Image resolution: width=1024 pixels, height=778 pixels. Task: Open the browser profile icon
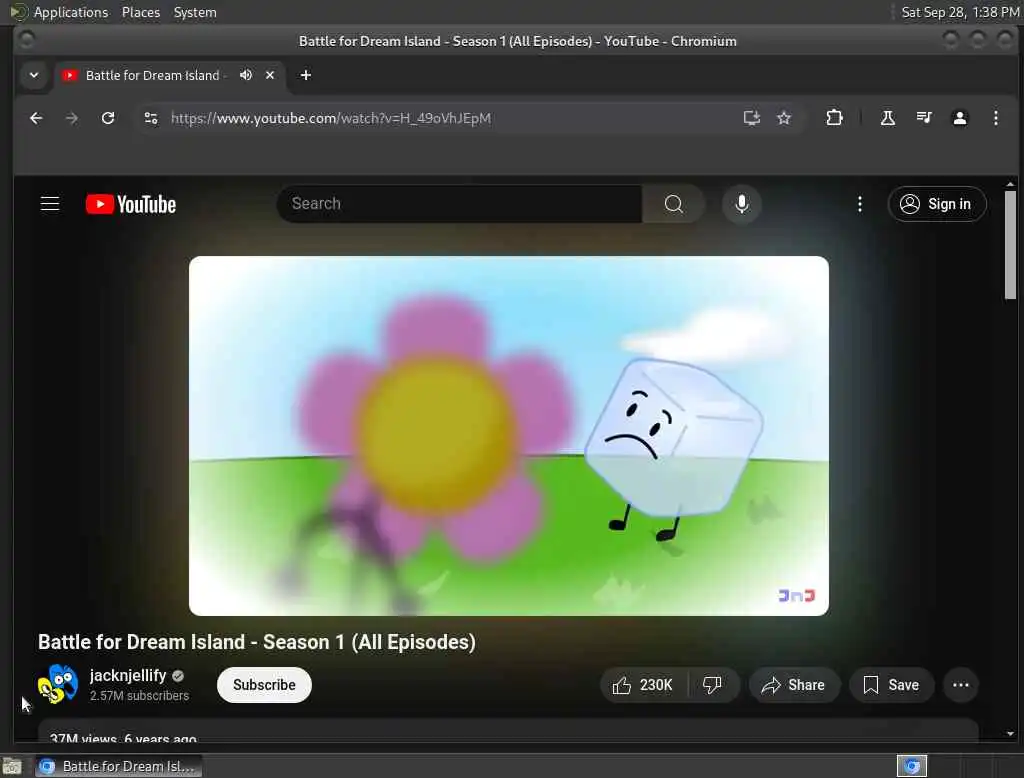(x=959, y=118)
